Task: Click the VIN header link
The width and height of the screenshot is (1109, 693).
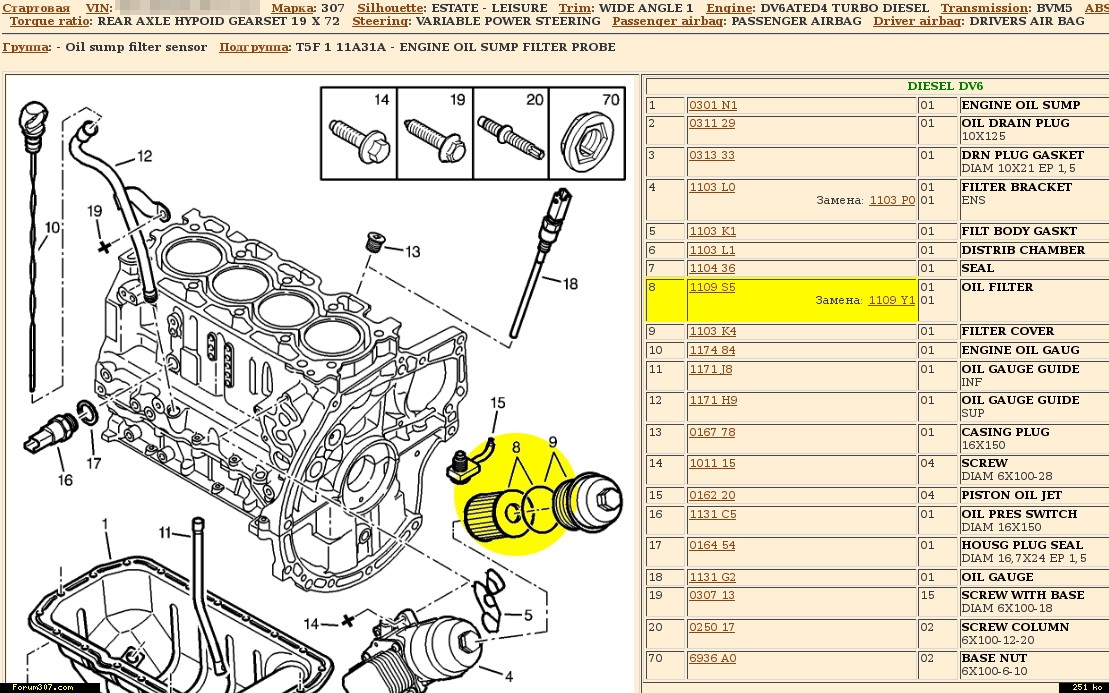Action: 98,8
